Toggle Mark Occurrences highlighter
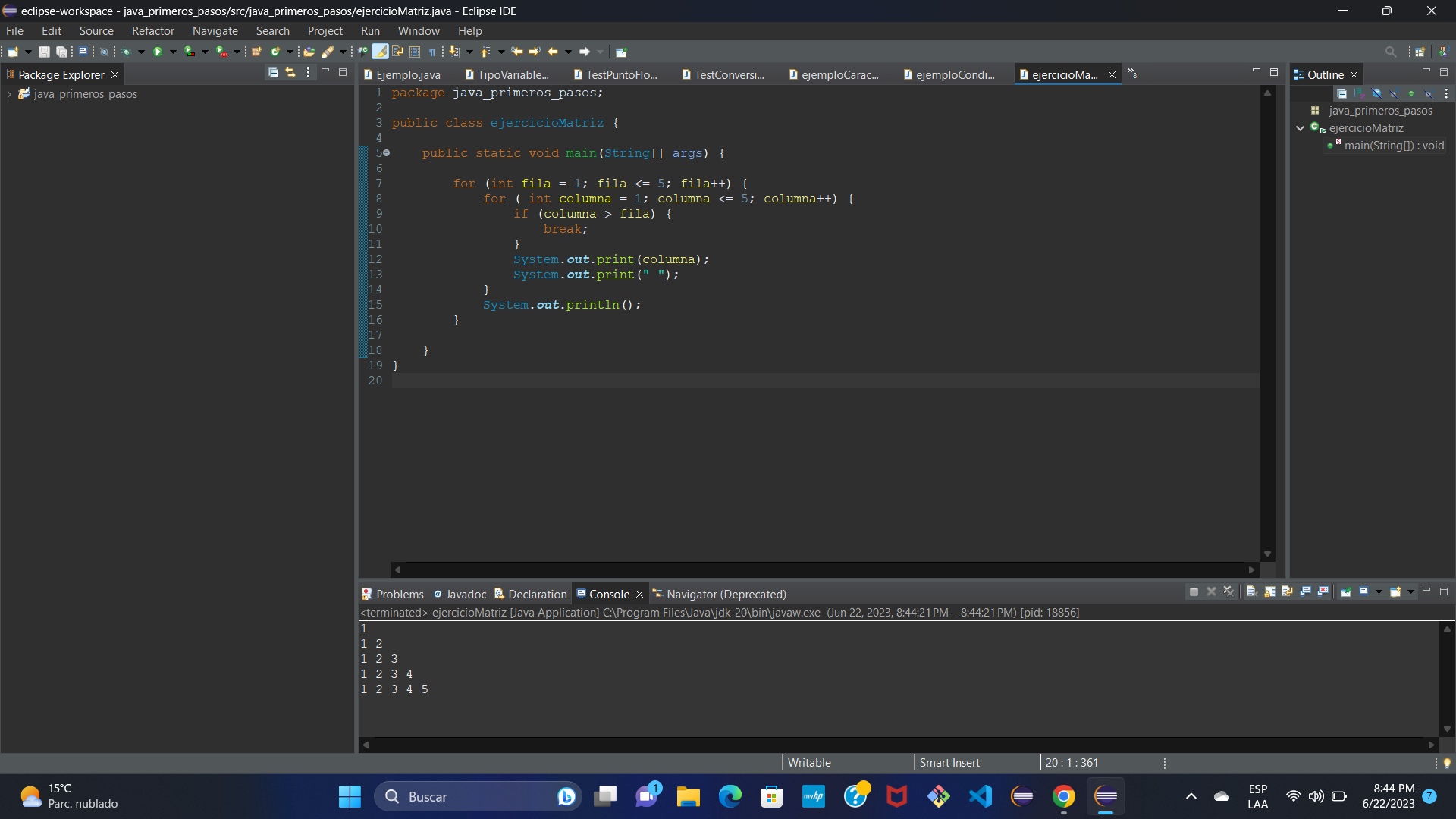This screenshot has width=1456, height=819. (380, 52)
